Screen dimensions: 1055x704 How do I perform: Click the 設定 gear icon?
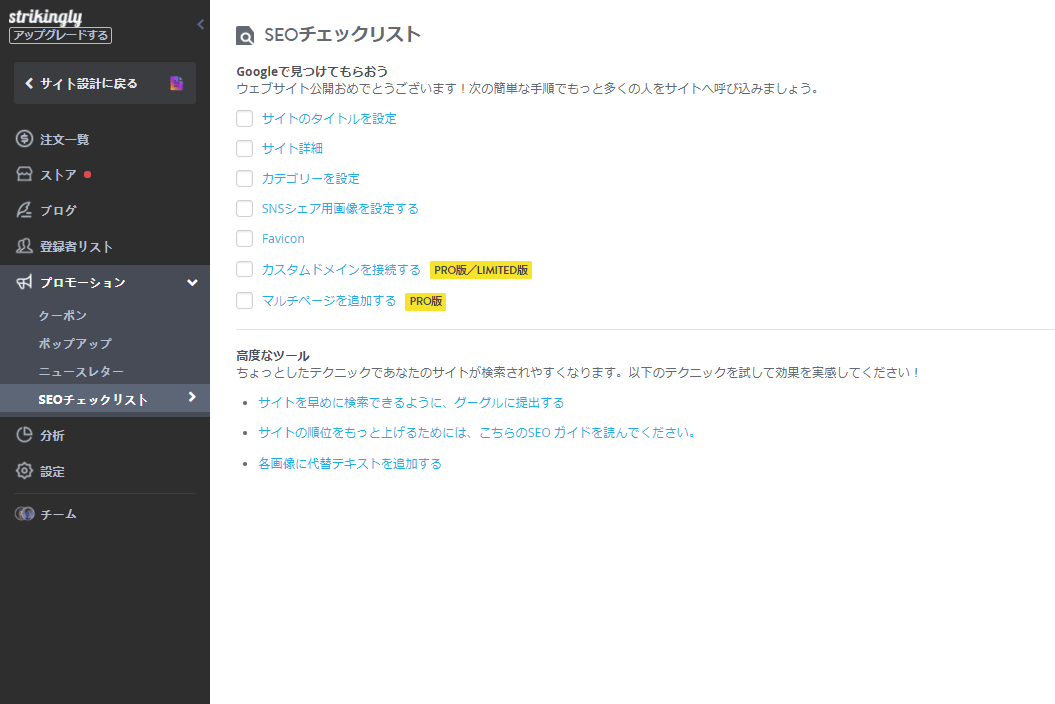coord(22,471)
